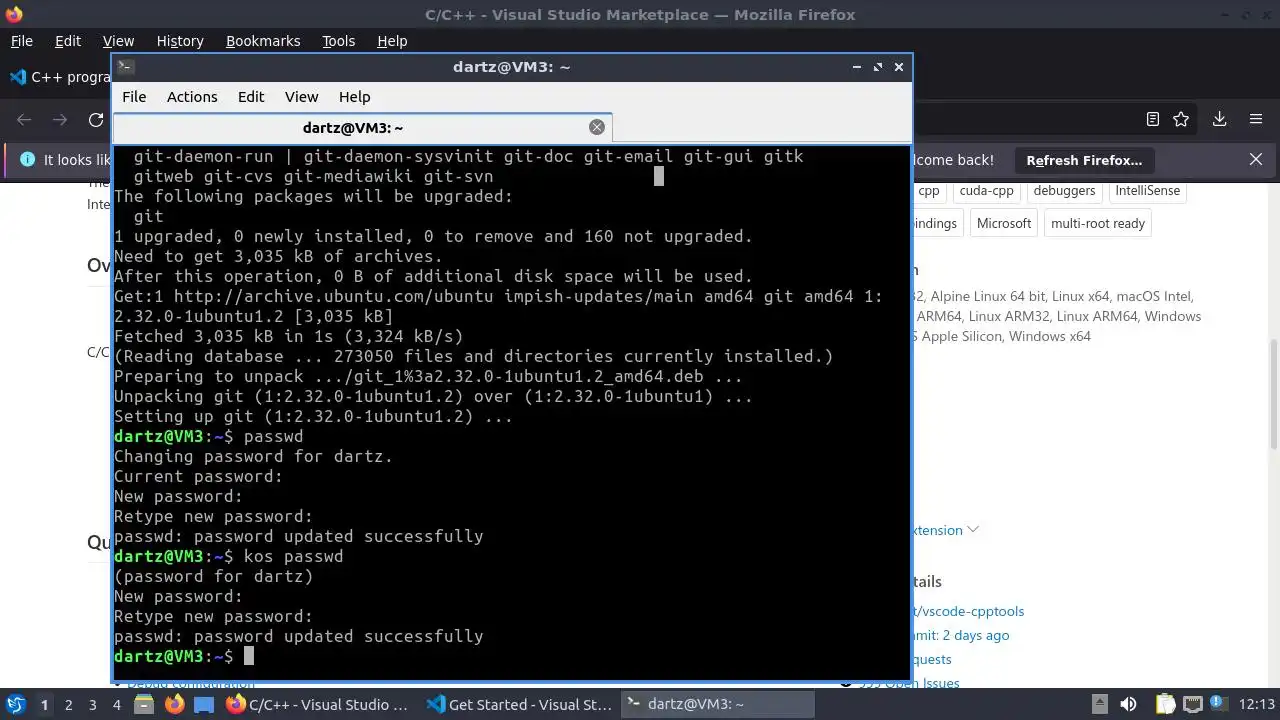Launch Firefox from the taskbar quick launch

[x=174, y=705]
